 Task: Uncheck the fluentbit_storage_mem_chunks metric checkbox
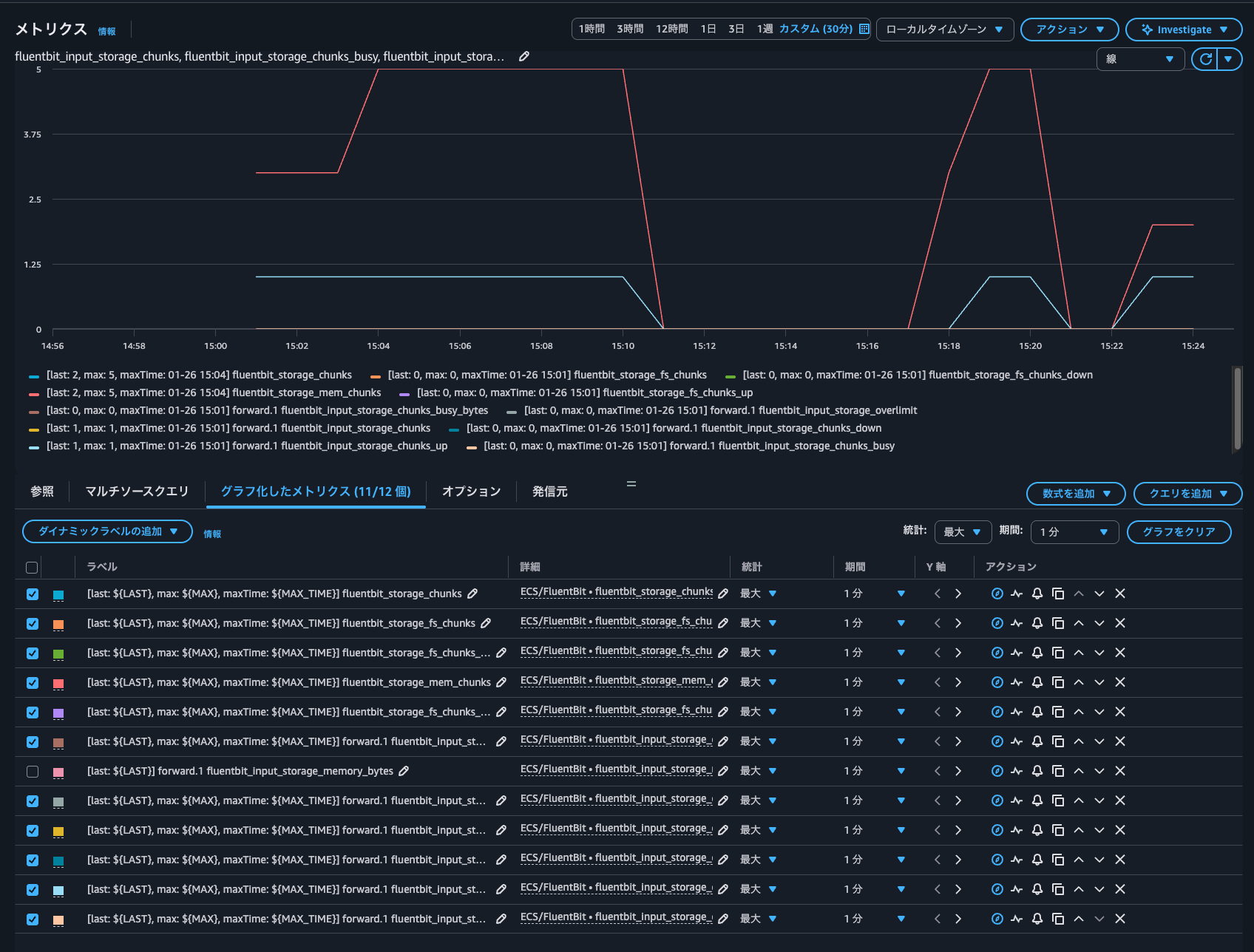pyautogui.click(x=33, y=683)
